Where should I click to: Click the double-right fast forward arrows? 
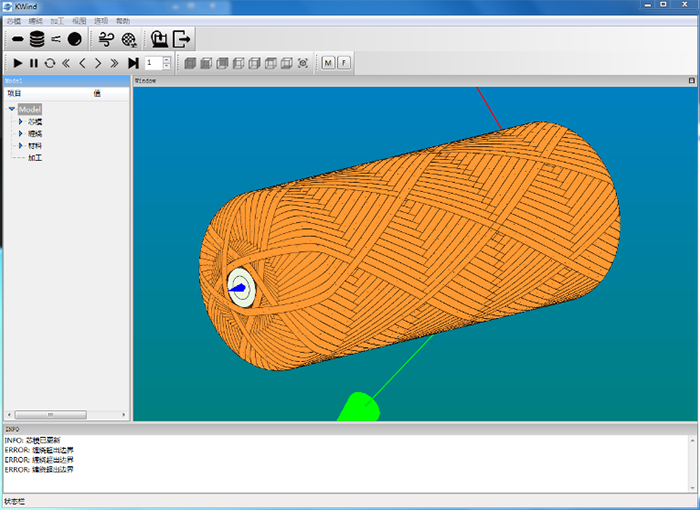tap(114, 63)
